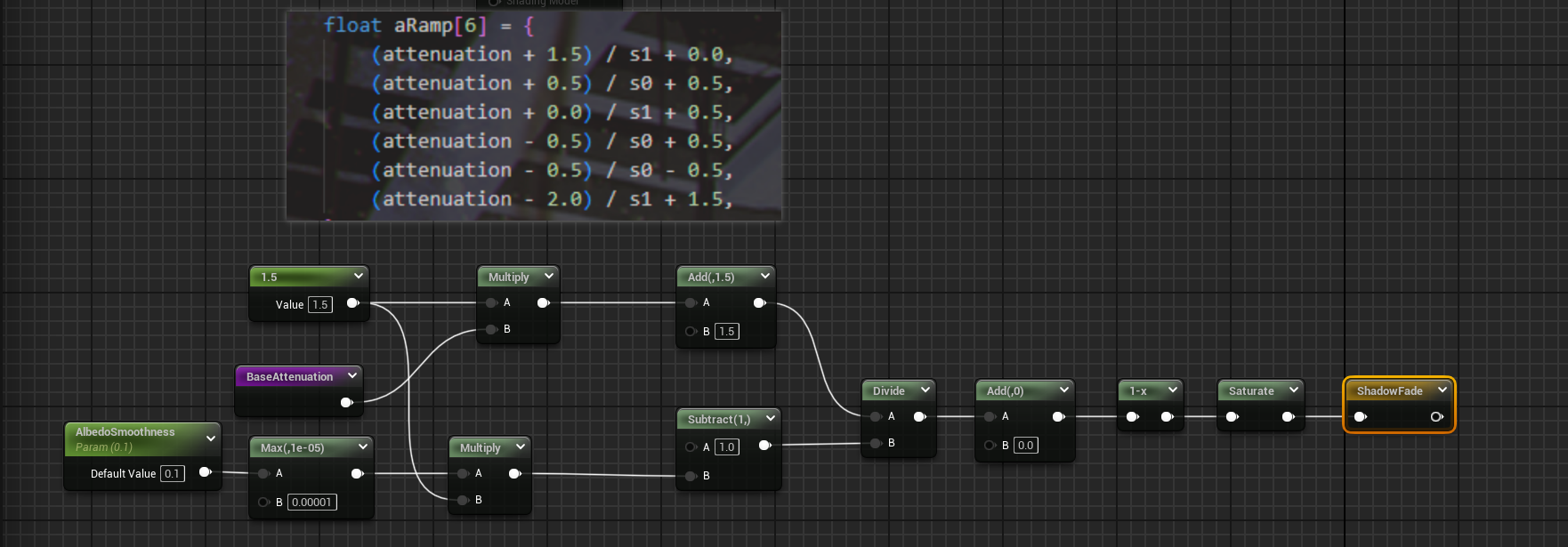Click the 1-x node's output pin
The width and height of the screenshot is (1568, 547).
coord(1167,416)
